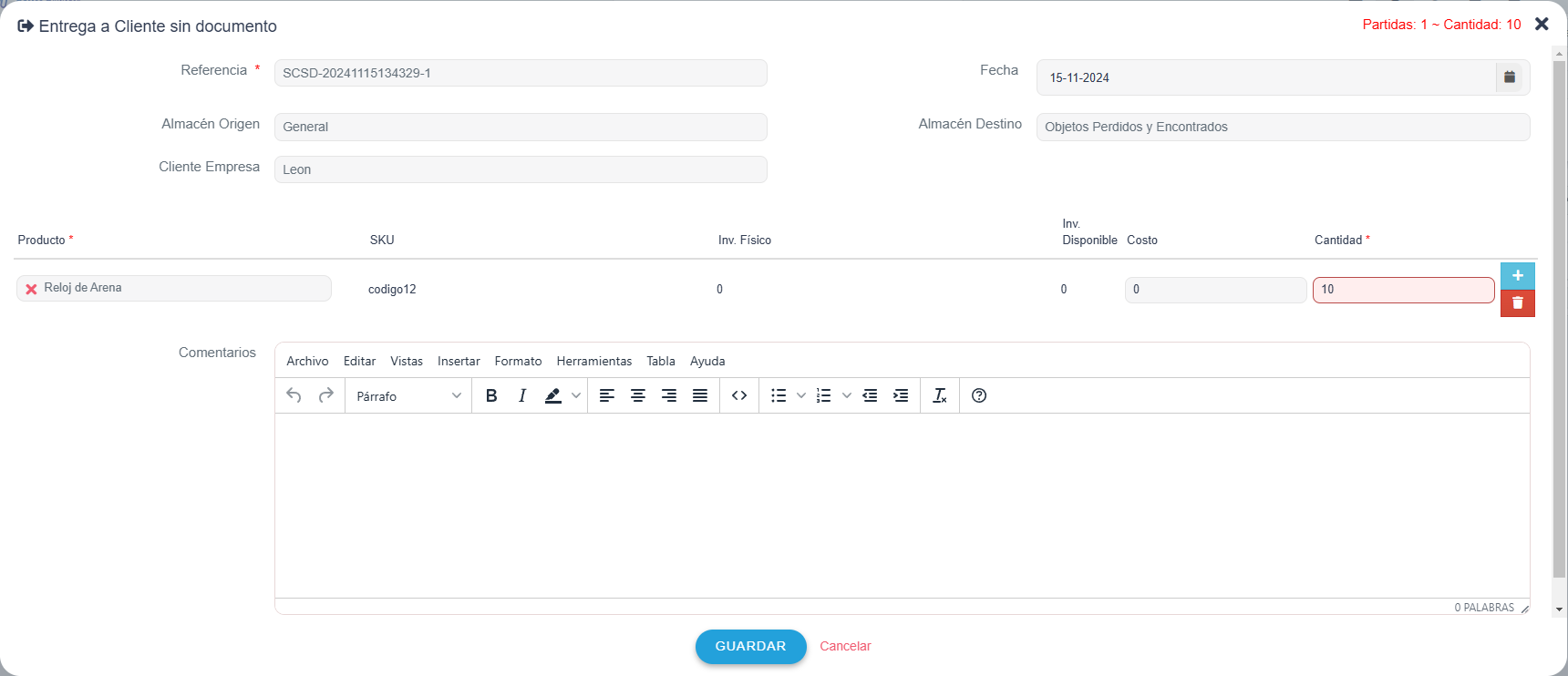Open the Tabla menu
This screenshot has width=1568, height=676.
661,361
